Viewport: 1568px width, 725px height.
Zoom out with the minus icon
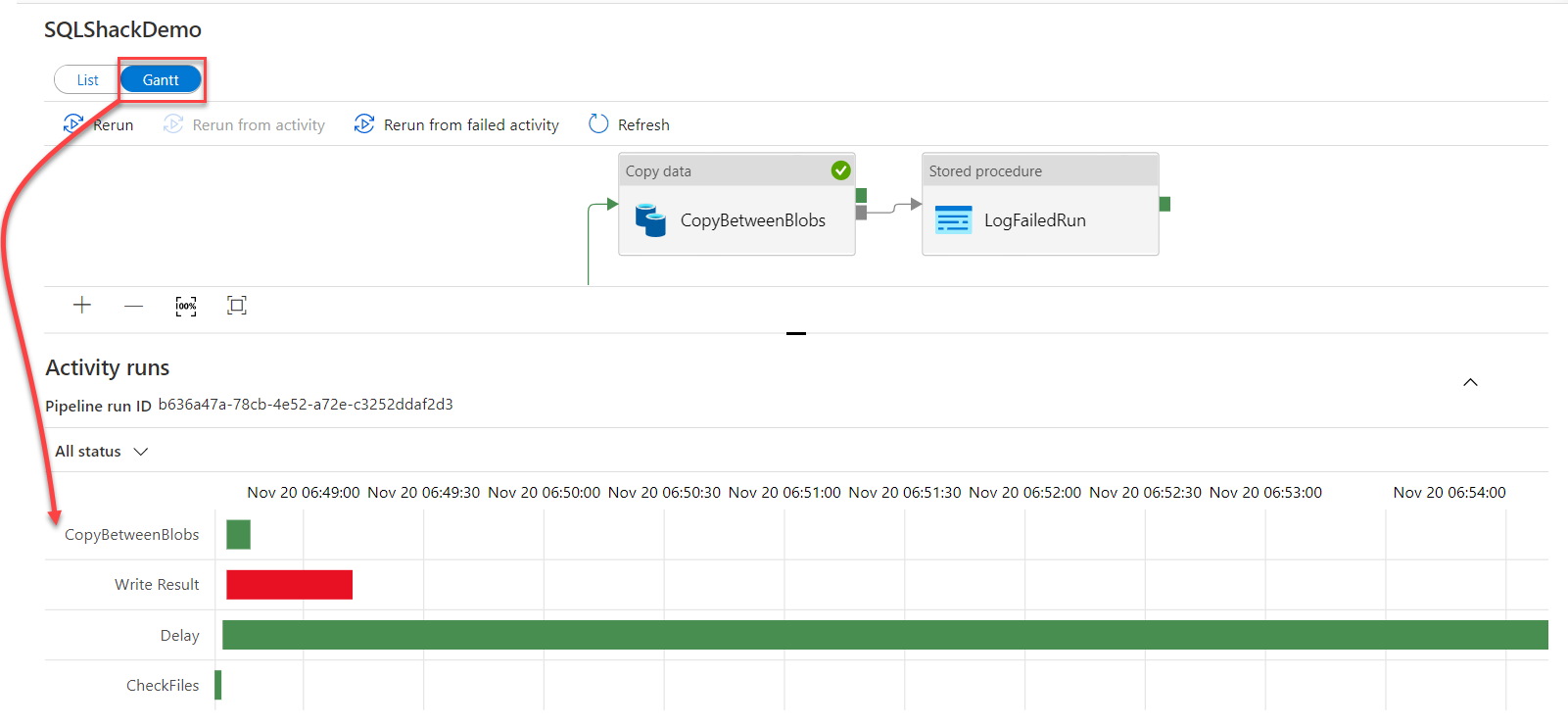(x=134, y=306)
